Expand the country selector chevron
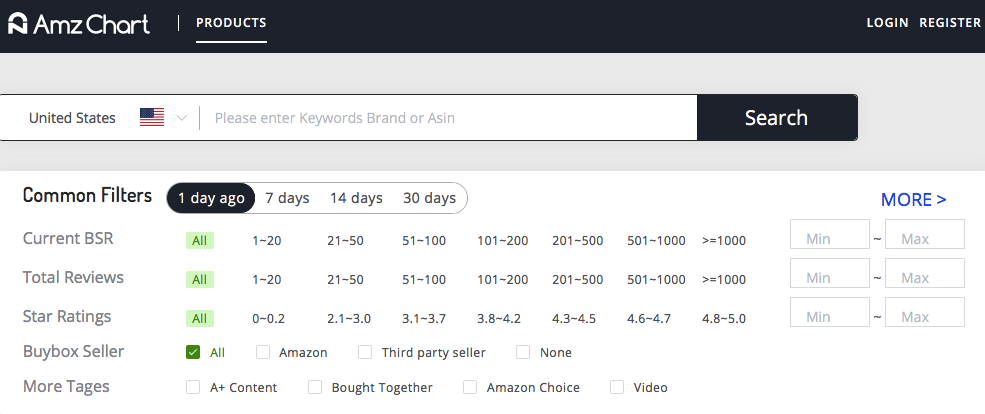This screenshot has width=985, height=414. (x=181, y=118)
